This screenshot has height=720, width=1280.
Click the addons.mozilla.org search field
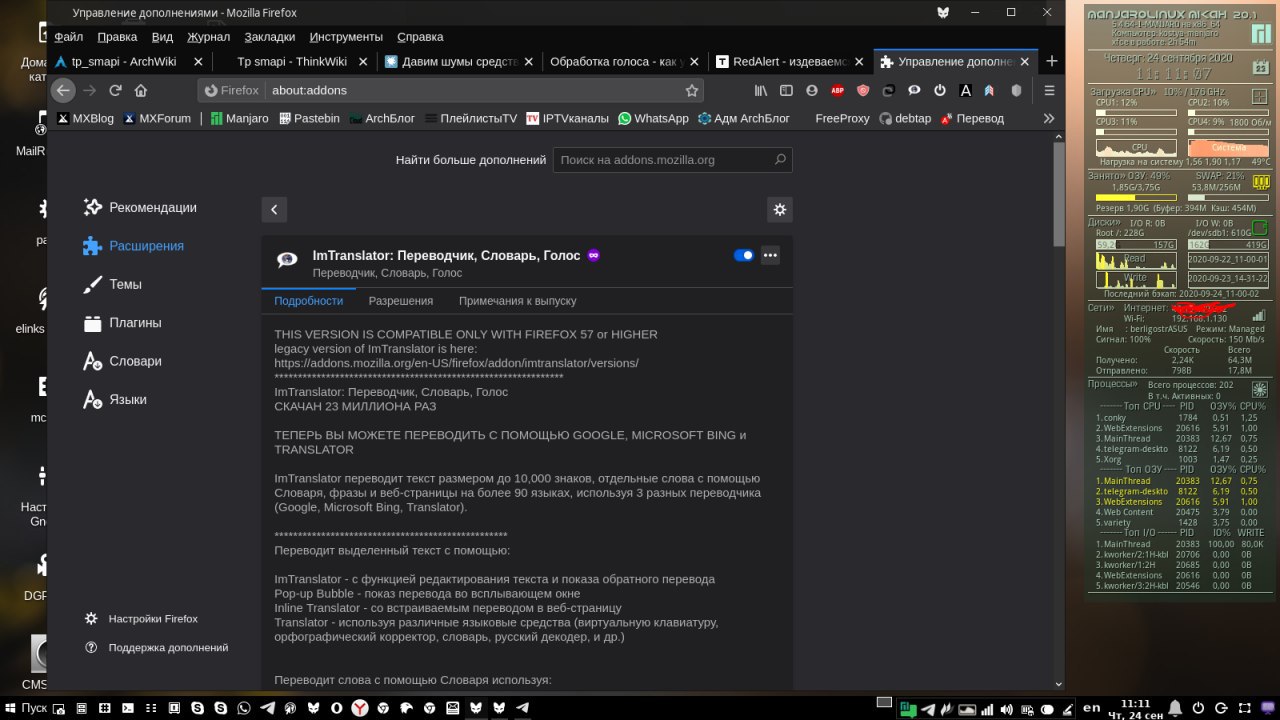coord(672,160)
